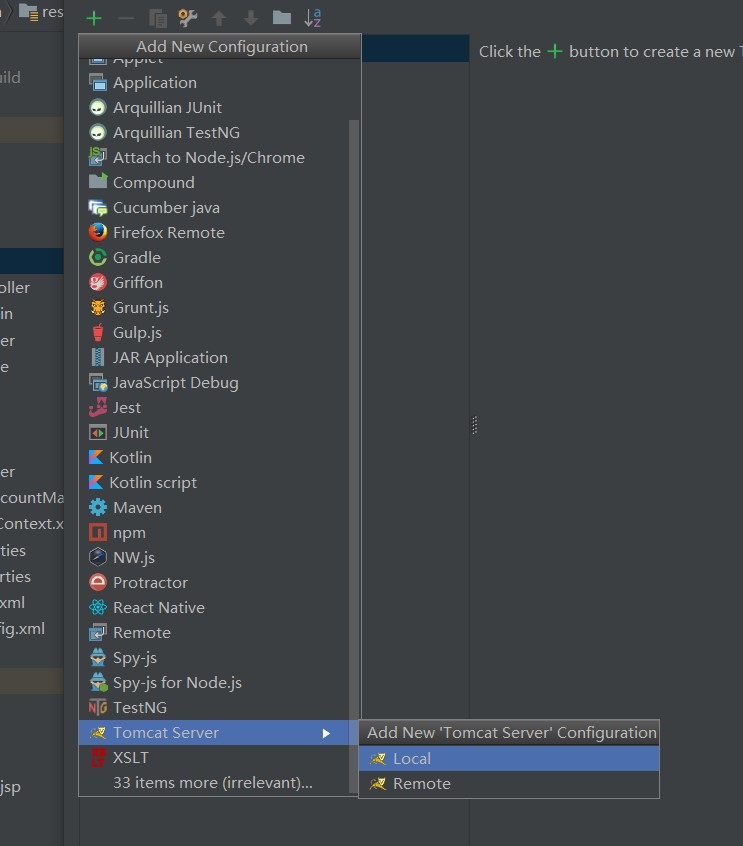
Task: Click the Move Up arrow icon
Action: [219, 18]
